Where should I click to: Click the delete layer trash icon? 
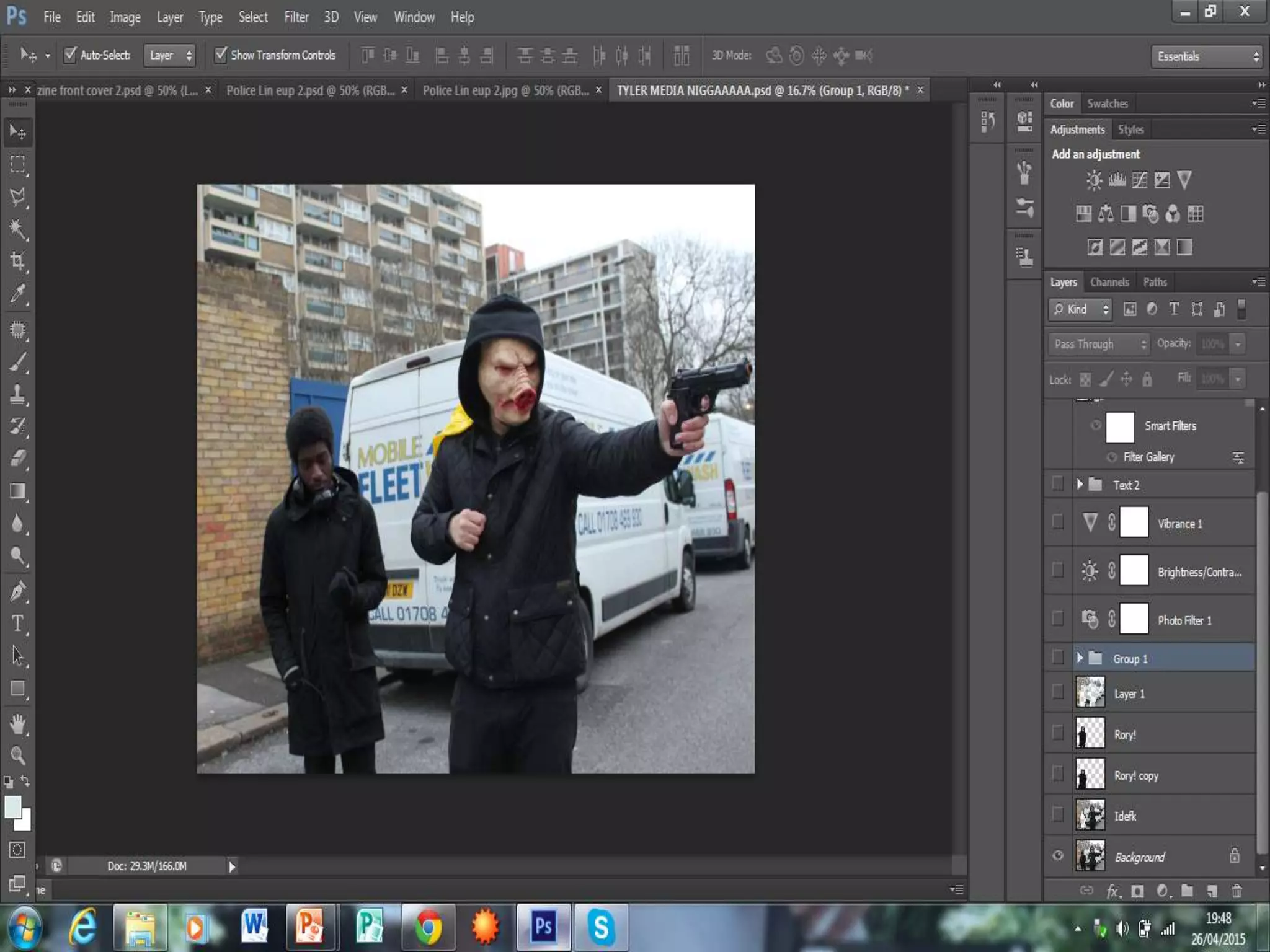coord(1237,891)
